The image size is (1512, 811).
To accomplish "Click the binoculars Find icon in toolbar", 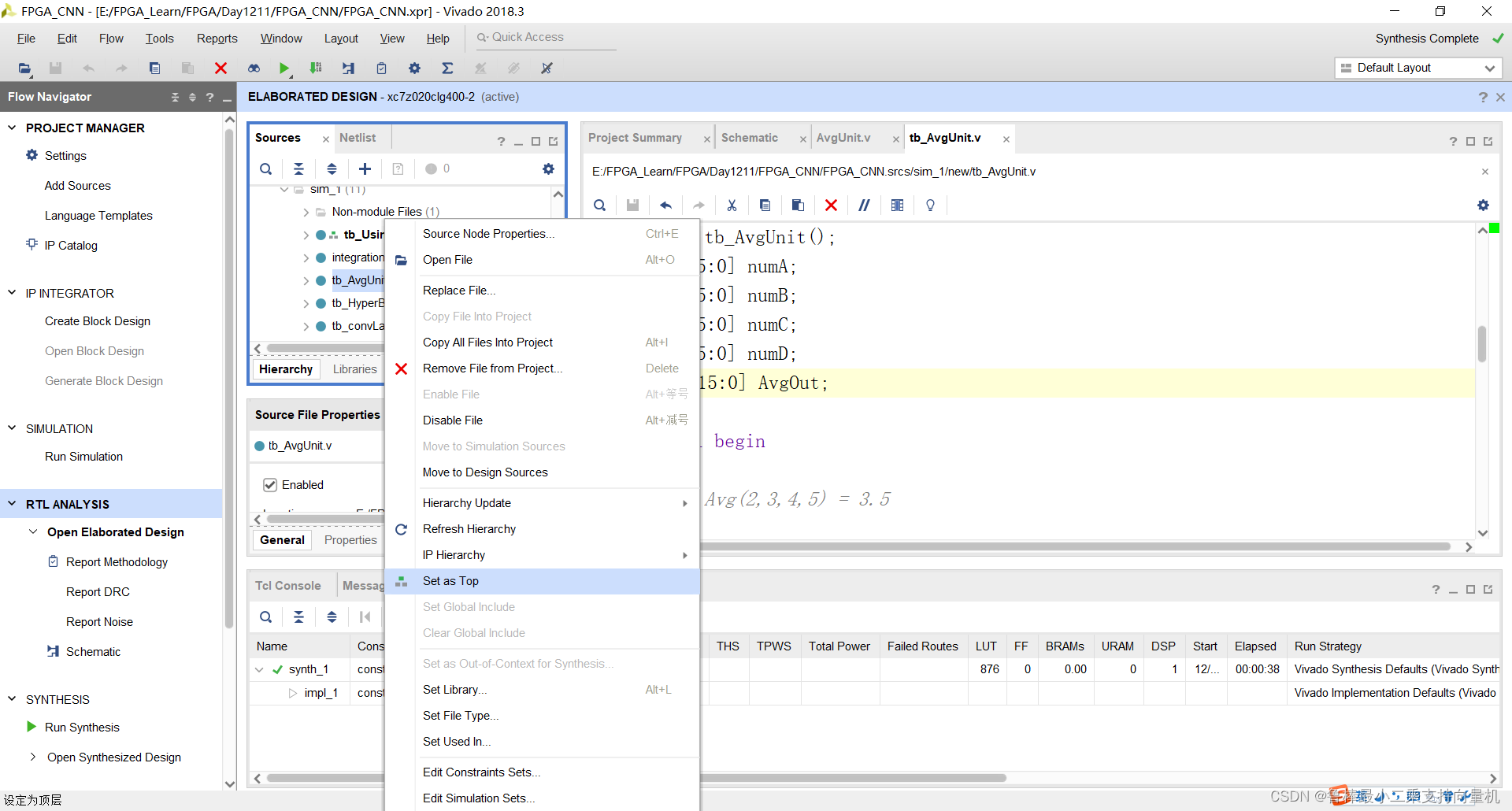I will tap(254, 69).
